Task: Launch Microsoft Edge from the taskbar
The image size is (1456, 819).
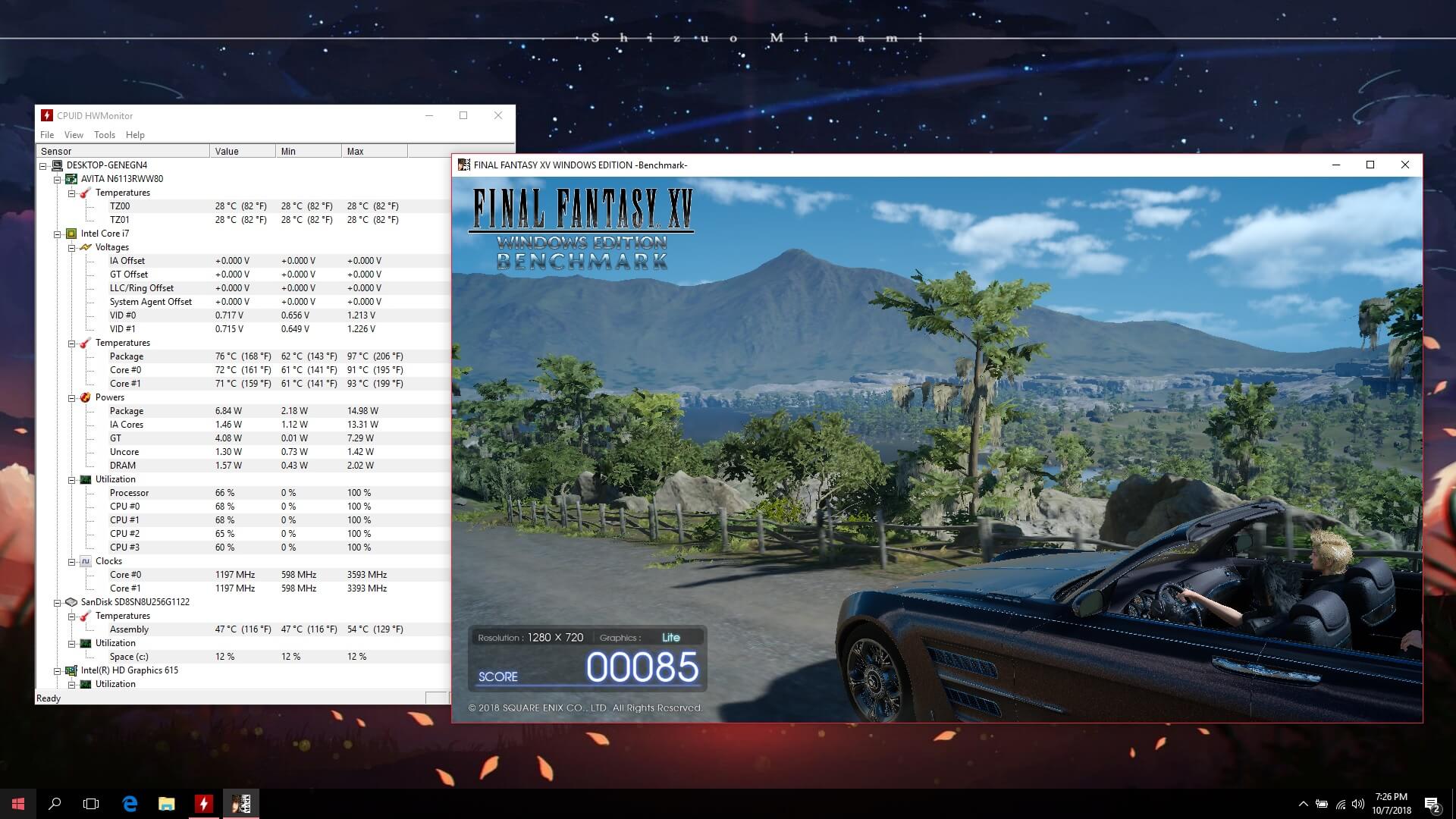Action: 130,804
